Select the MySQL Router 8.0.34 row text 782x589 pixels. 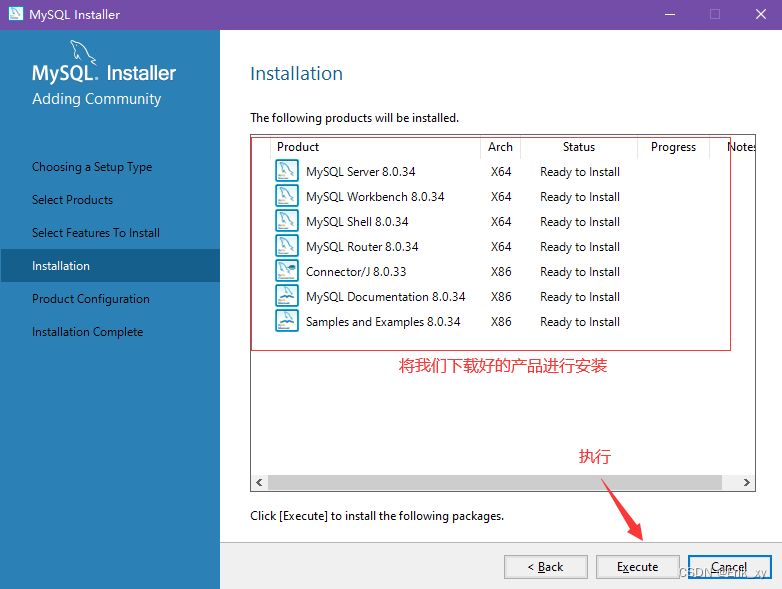pyautogui.click(x=362, y=246)
